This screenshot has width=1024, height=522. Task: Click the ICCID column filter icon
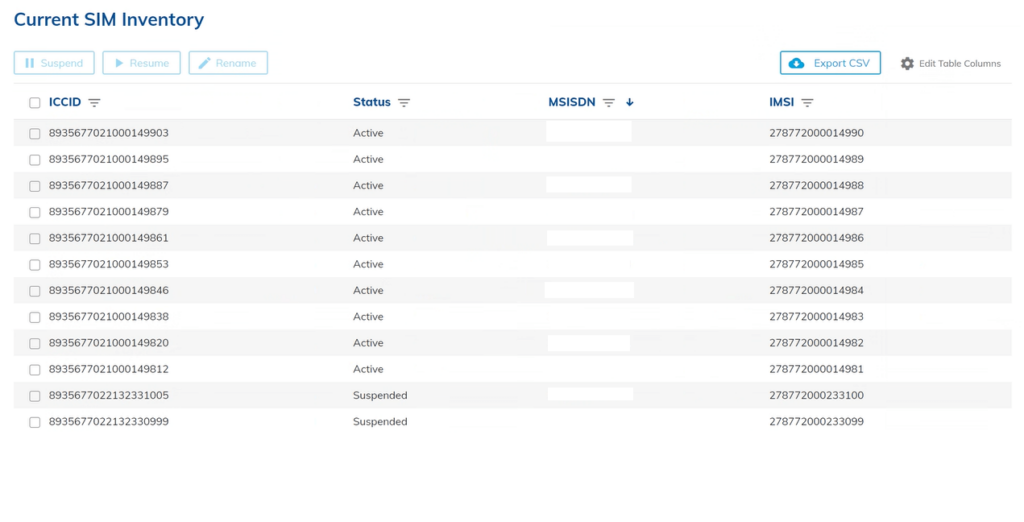point(95,103)
